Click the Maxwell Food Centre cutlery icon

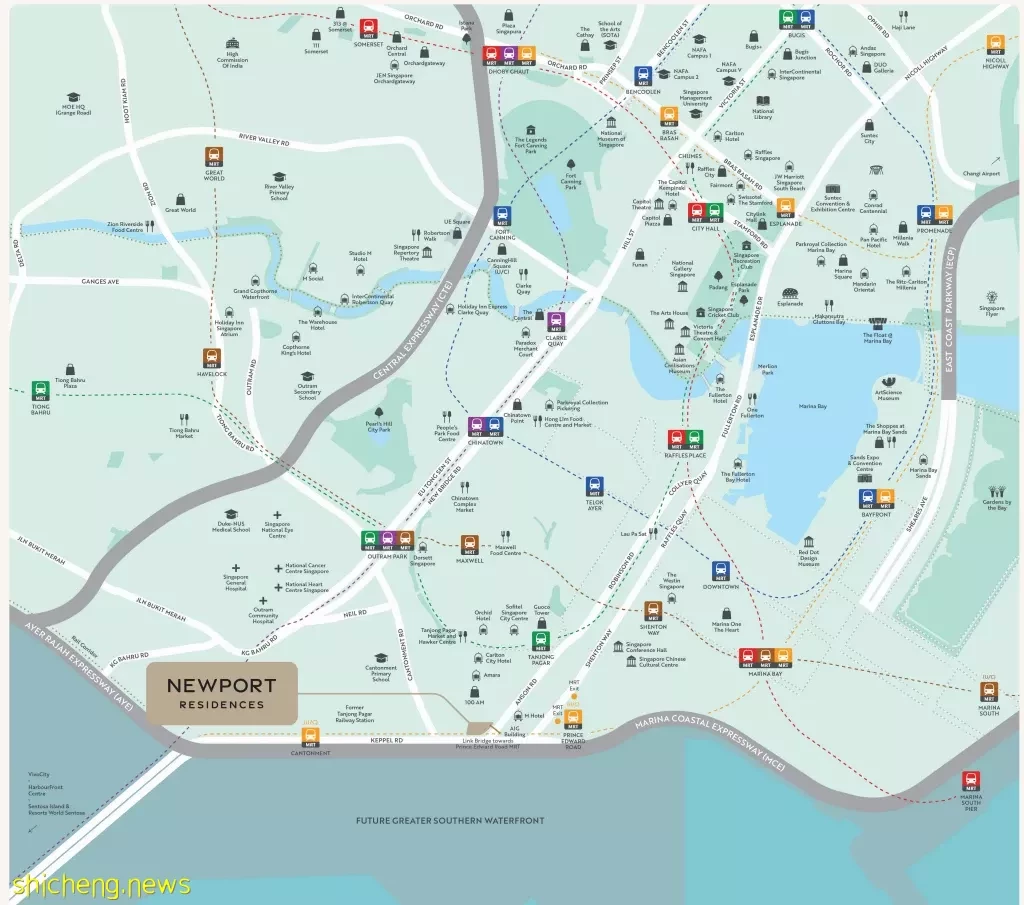point(505,537)
